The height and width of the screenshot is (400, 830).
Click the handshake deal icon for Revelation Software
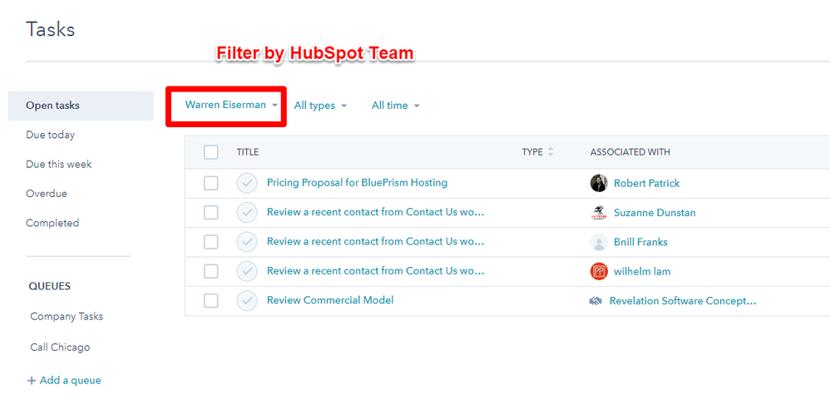[x=596, y=301]
